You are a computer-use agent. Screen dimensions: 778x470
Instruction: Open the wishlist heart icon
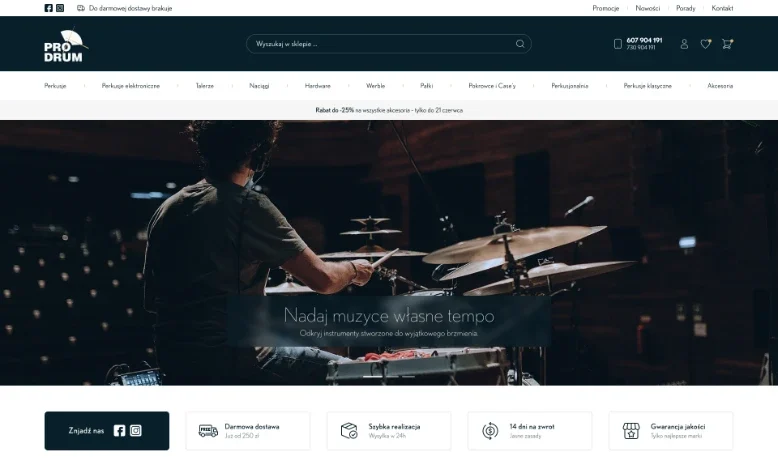(x=706, y=44)
